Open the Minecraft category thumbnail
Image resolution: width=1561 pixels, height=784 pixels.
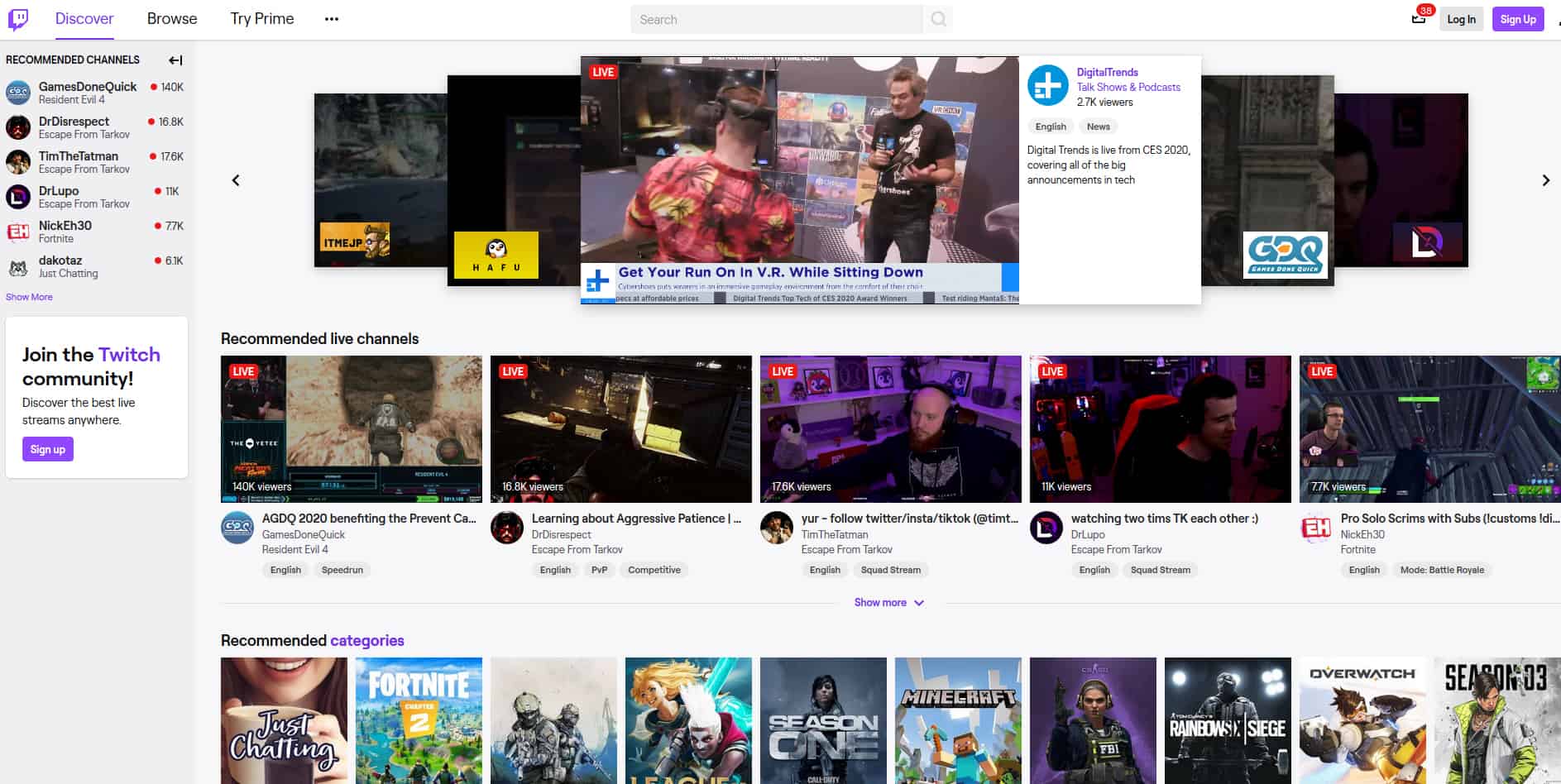point(958,719)
